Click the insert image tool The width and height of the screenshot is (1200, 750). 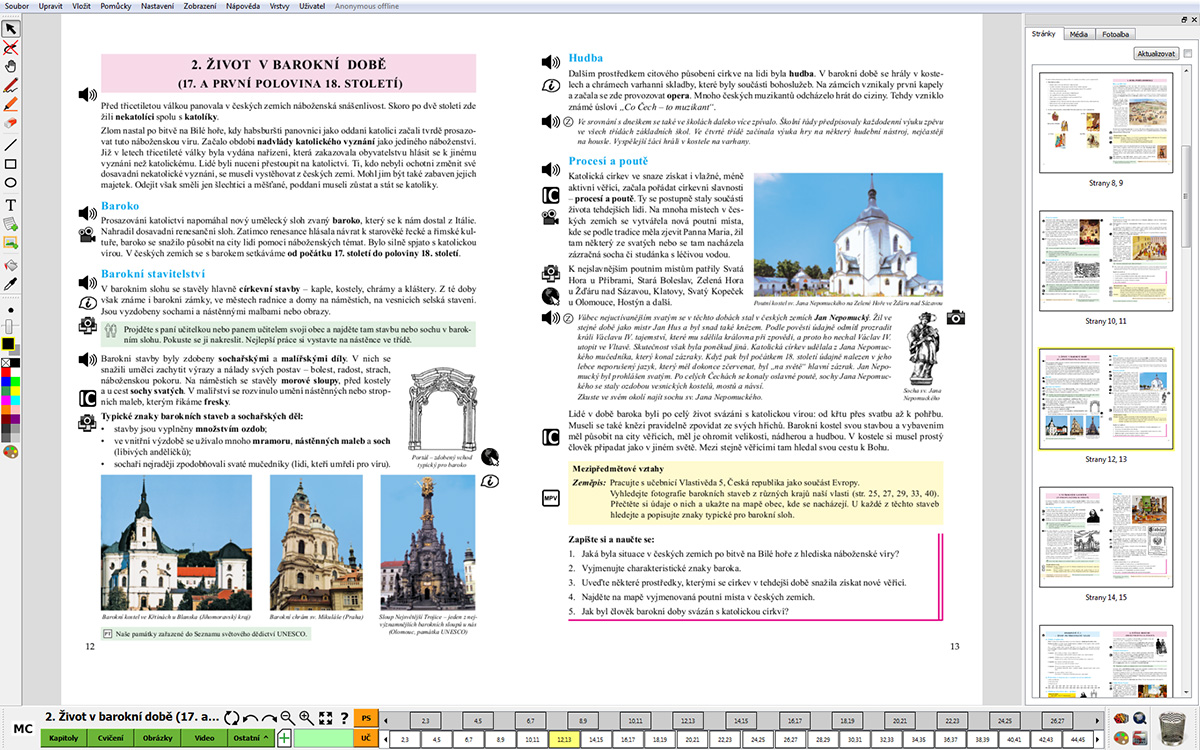(11, 242)
